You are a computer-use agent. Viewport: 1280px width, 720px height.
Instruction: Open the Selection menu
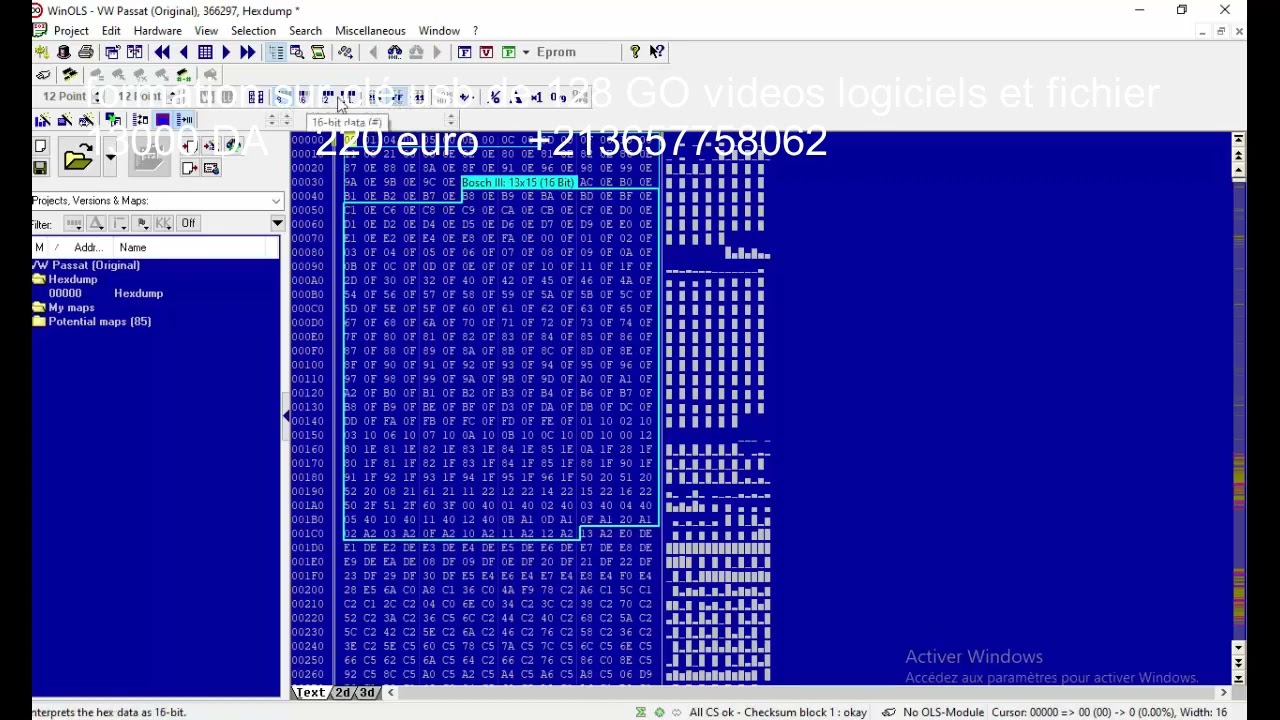253,31
